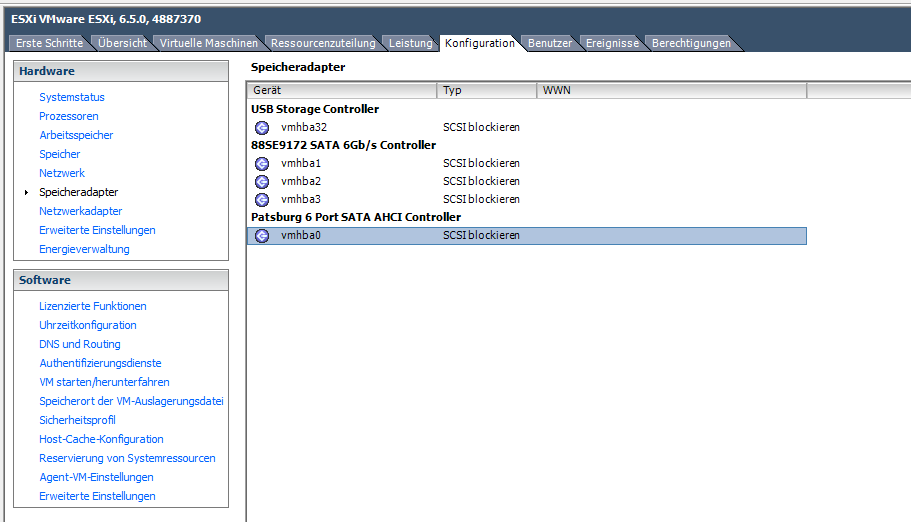
Task: Open the Sicherheitsprofil link
Action: pos(77,420)
